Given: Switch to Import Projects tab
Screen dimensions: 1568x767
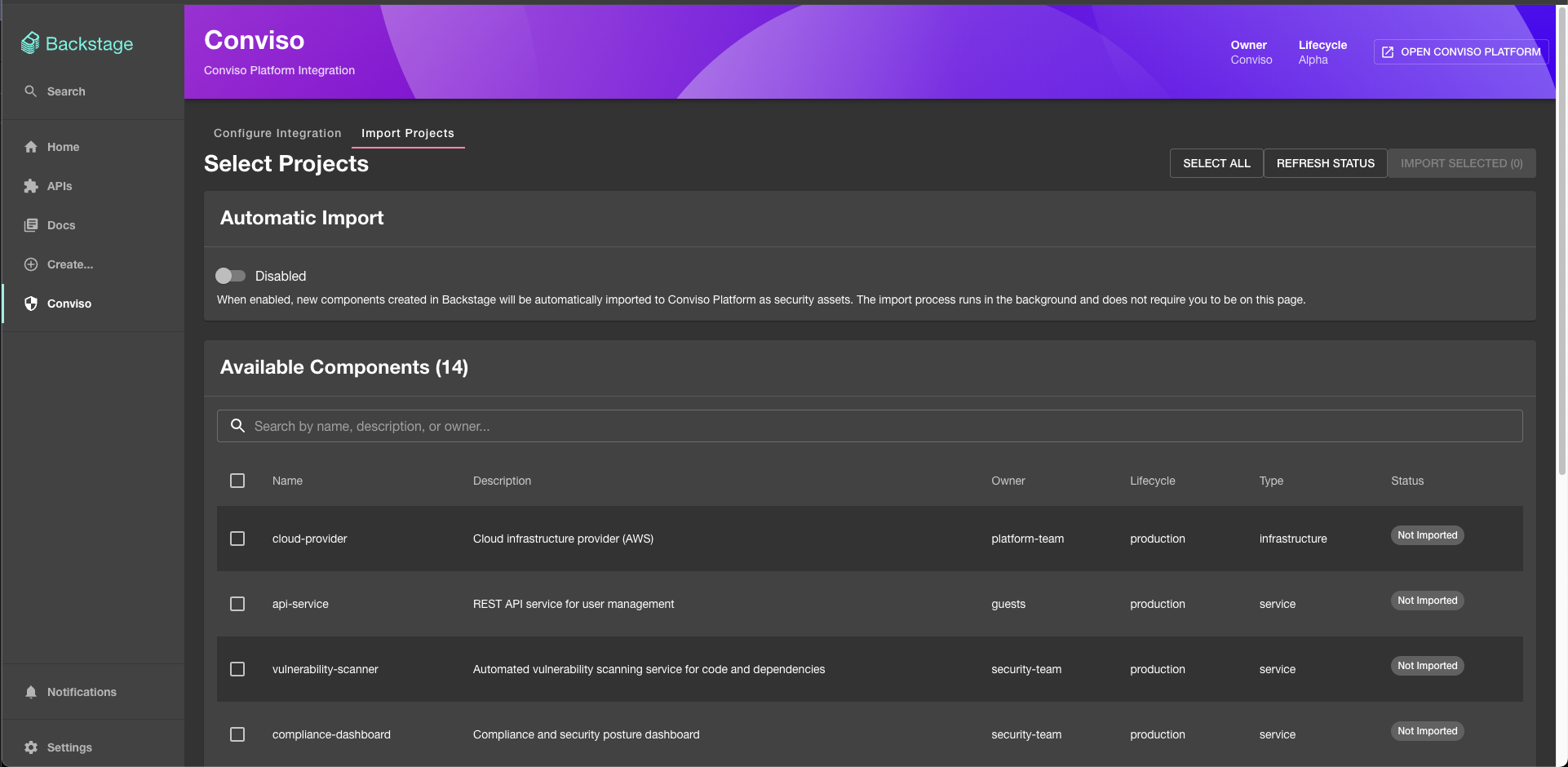Looking at the screenshot, I should pos(408,133).
